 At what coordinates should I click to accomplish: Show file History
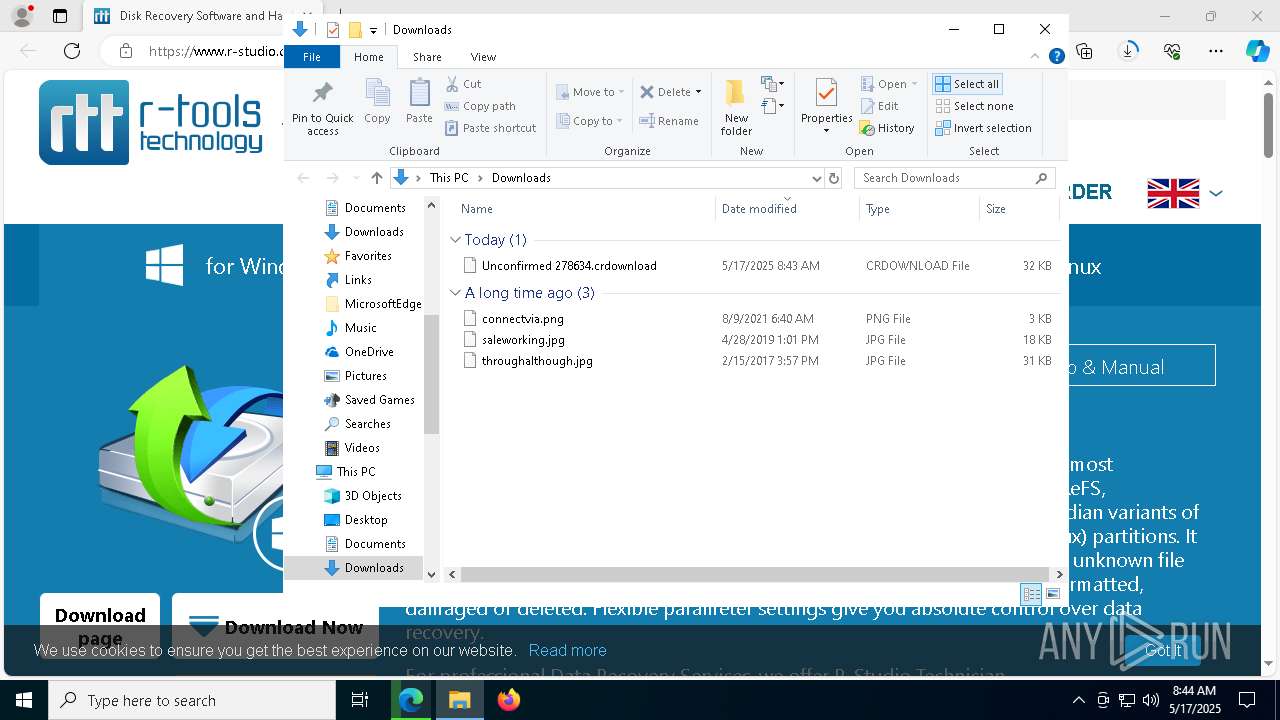[x=887, y=128]
